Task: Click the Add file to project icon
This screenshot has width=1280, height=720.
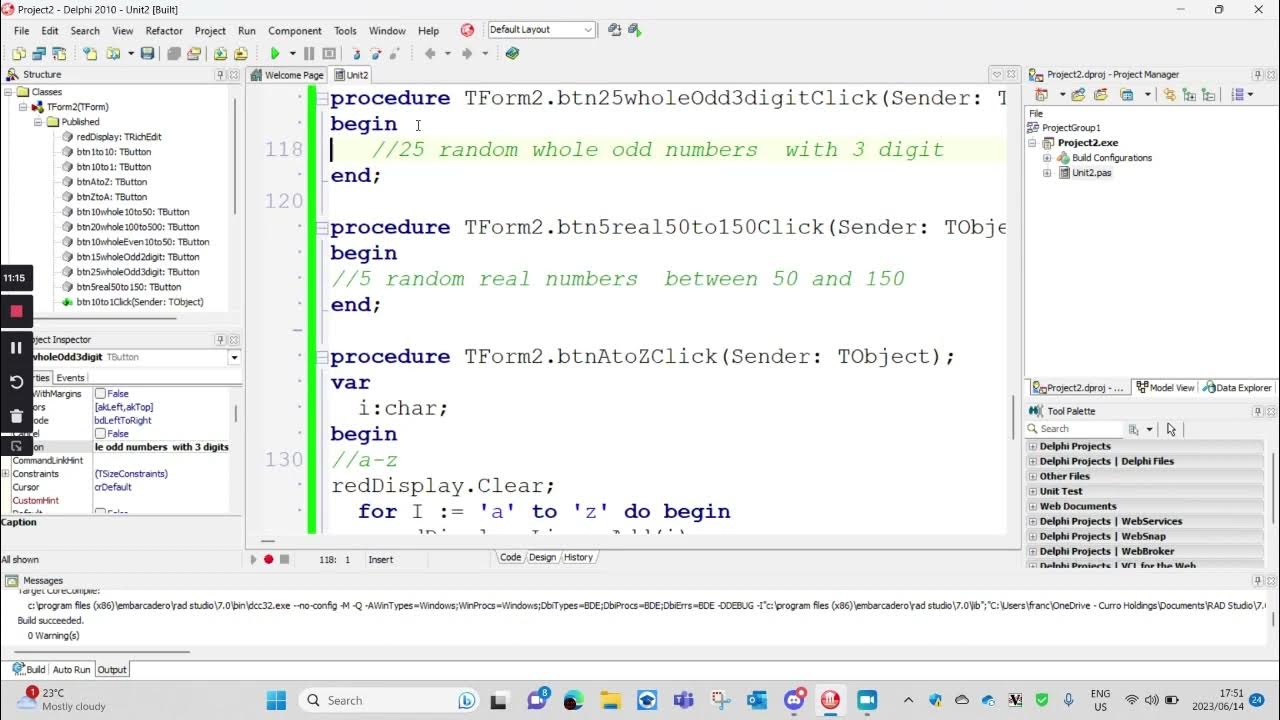Action: (x=221, y=54)
